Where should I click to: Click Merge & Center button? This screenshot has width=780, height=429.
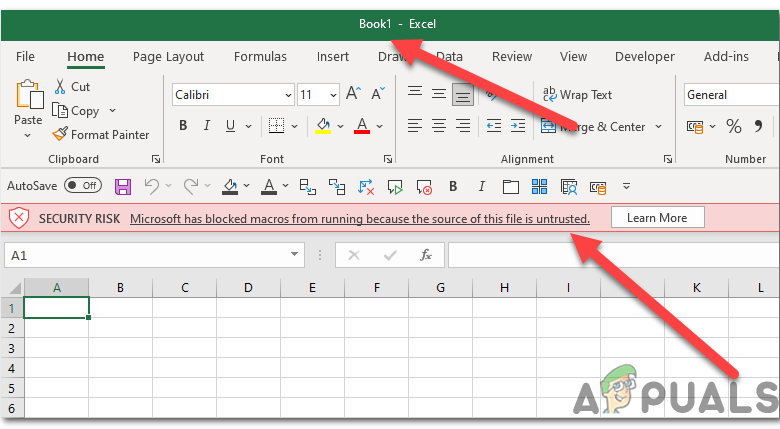coord(593,126)
